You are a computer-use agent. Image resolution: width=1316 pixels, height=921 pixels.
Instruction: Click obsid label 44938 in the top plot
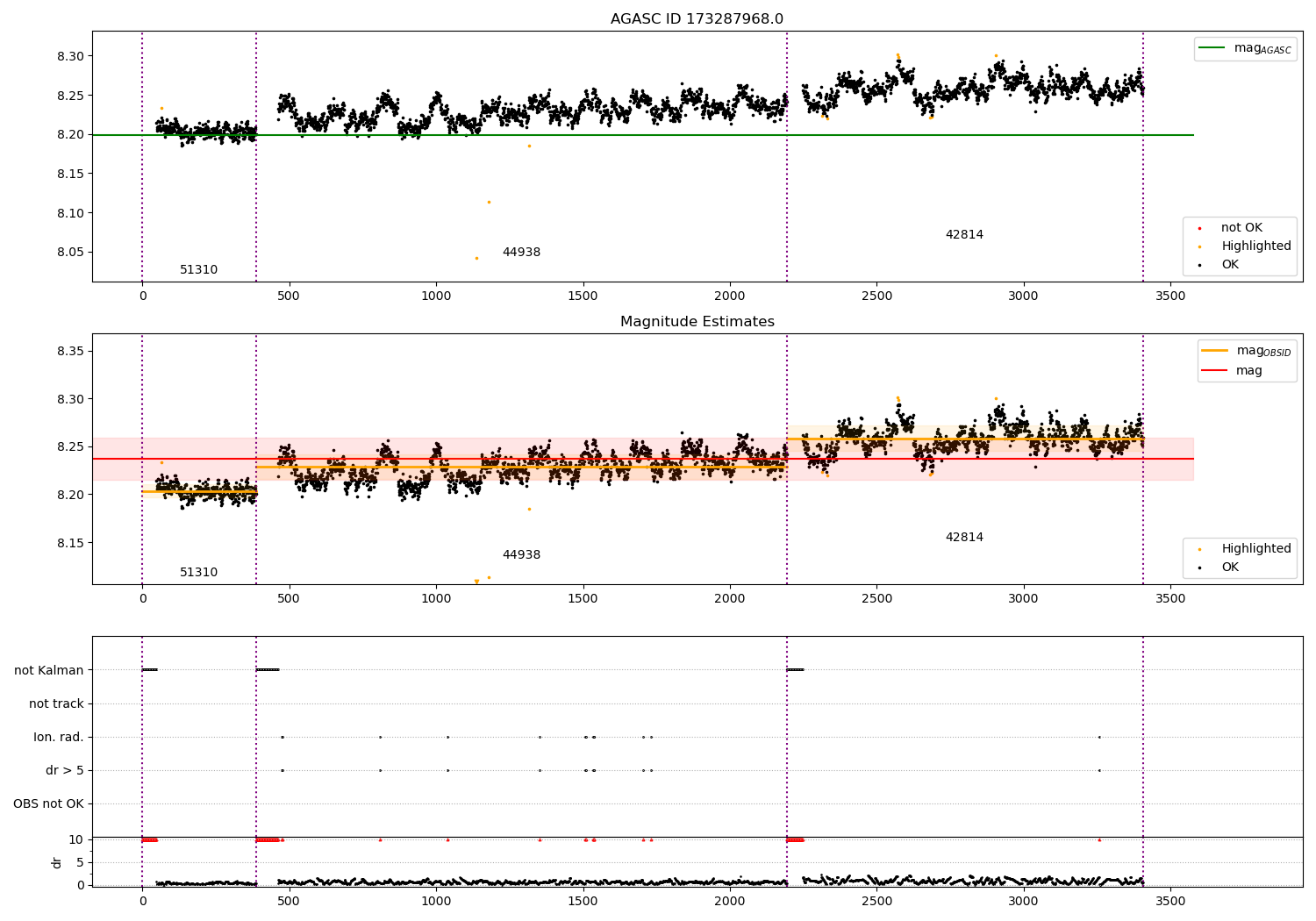[x=521, y=253]
